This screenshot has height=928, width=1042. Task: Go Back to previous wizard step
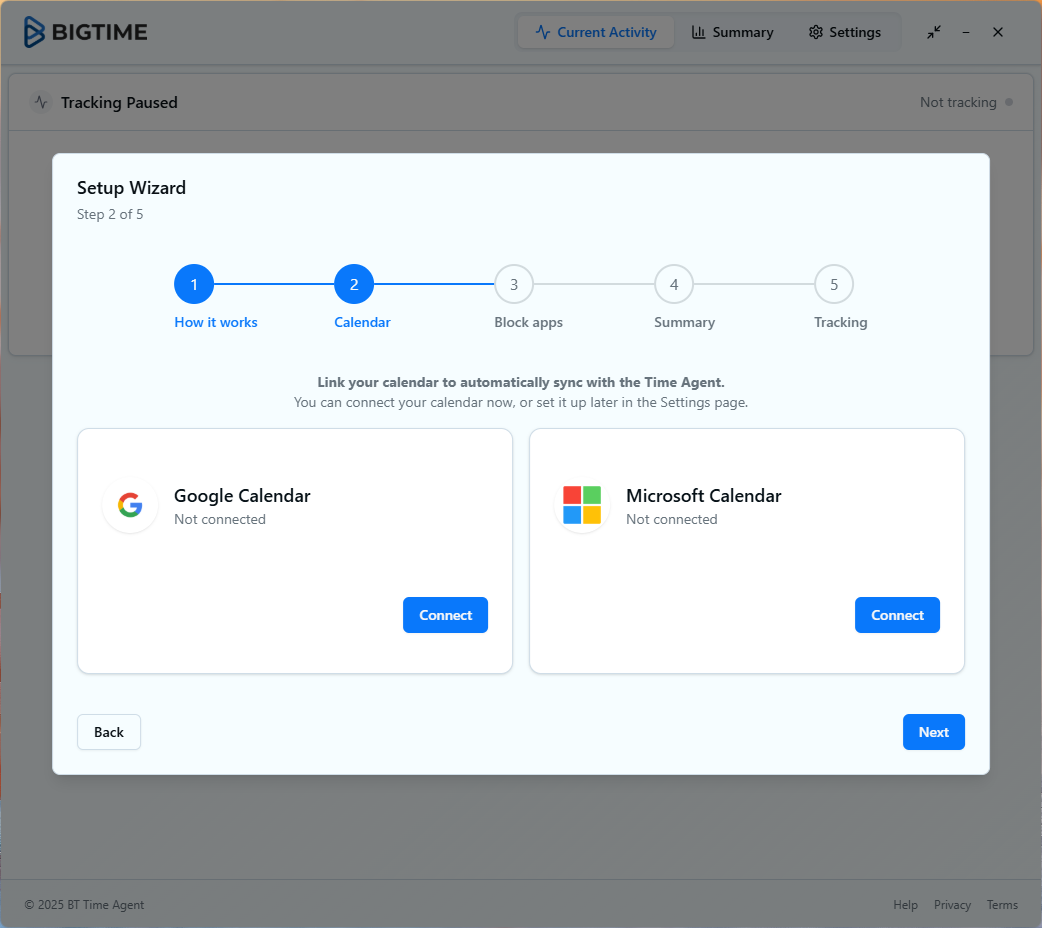point(109,732)
